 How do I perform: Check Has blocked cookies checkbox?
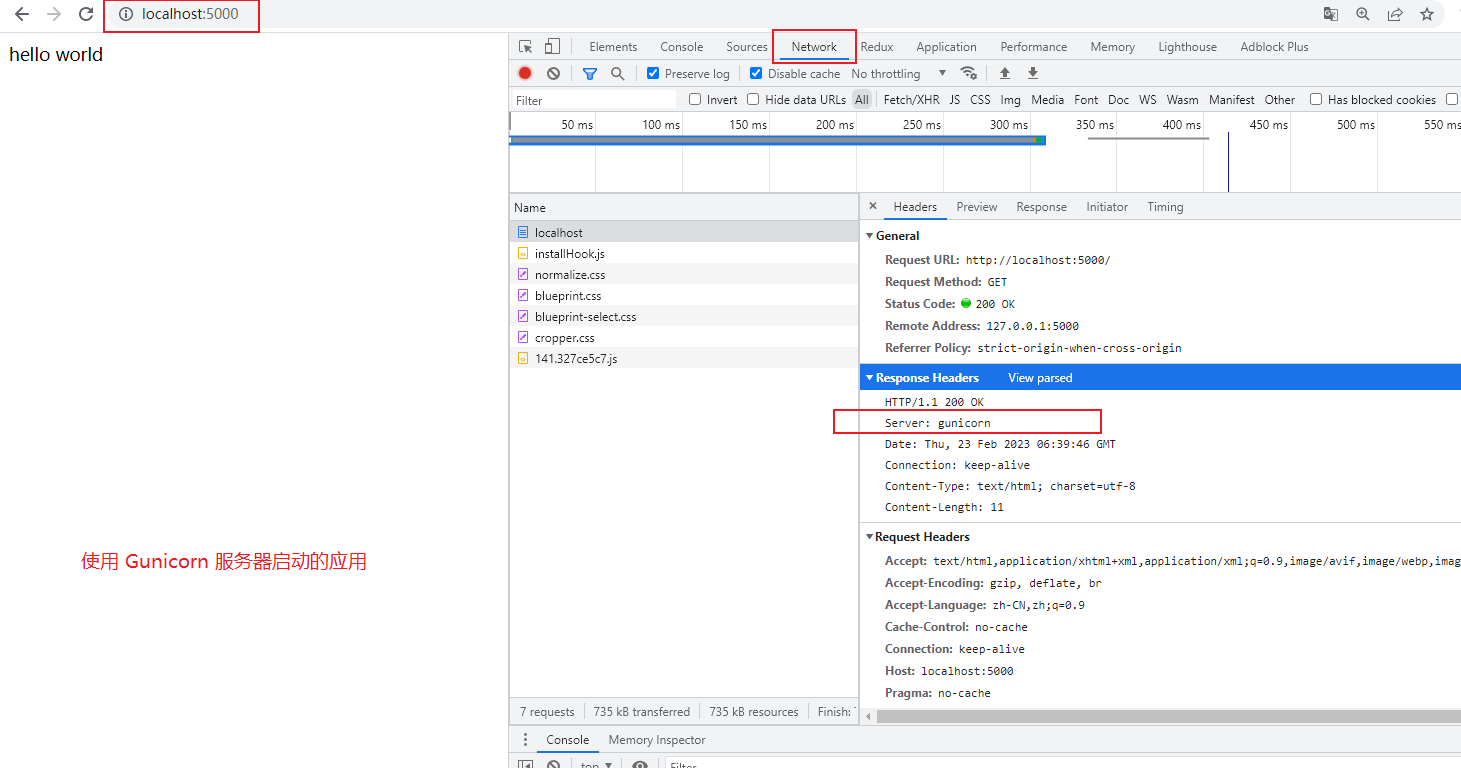(x=1316, y=99)
